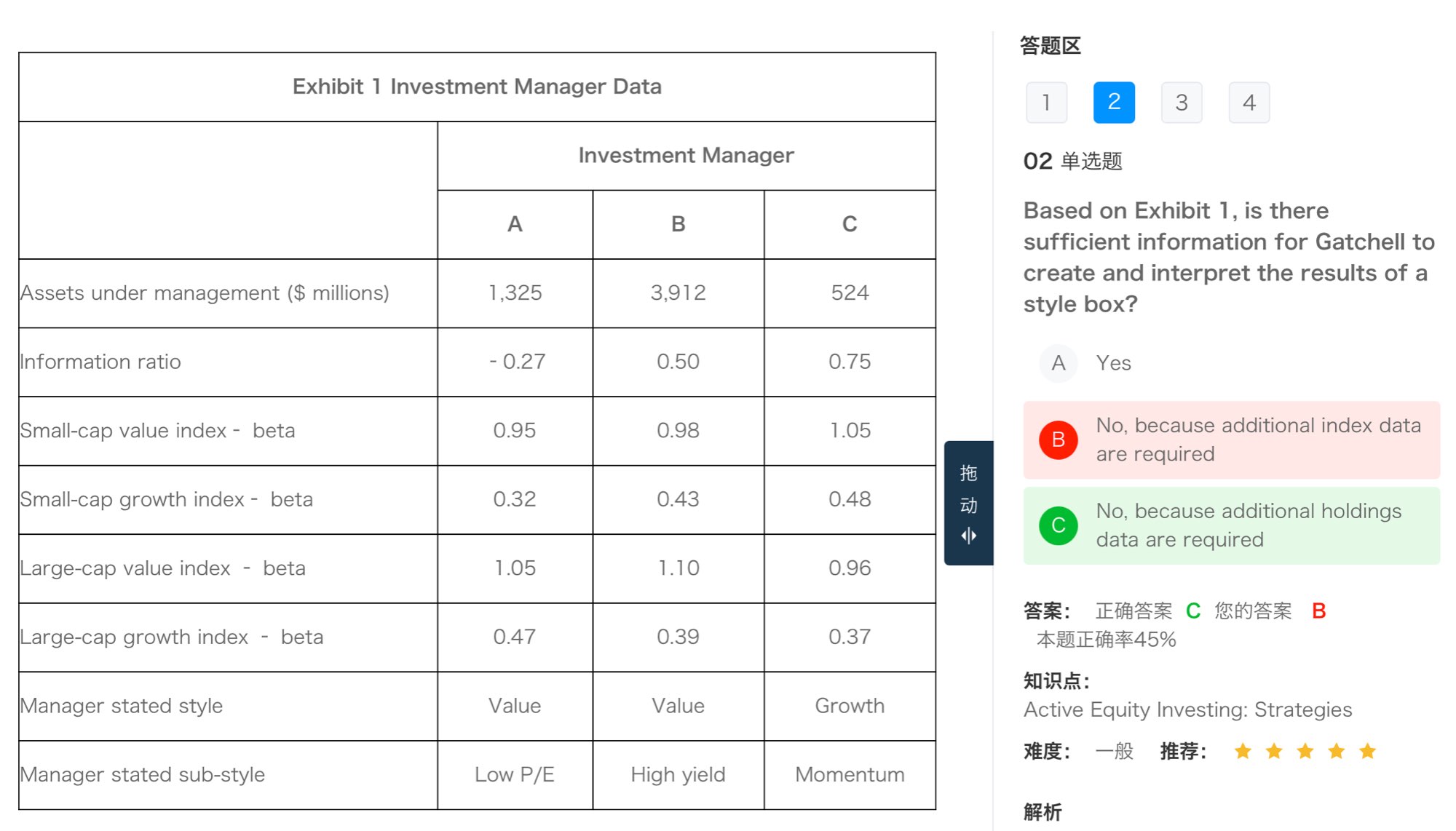Screen dimensions: 1456x831
Task: Click the 'Yes' answer text
Action: point(1113,363)
